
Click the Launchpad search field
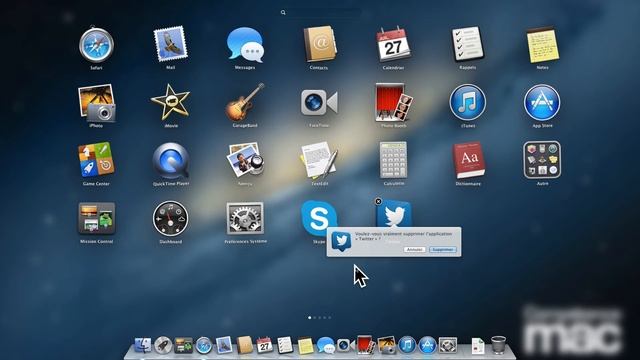[x=320, y=13]
